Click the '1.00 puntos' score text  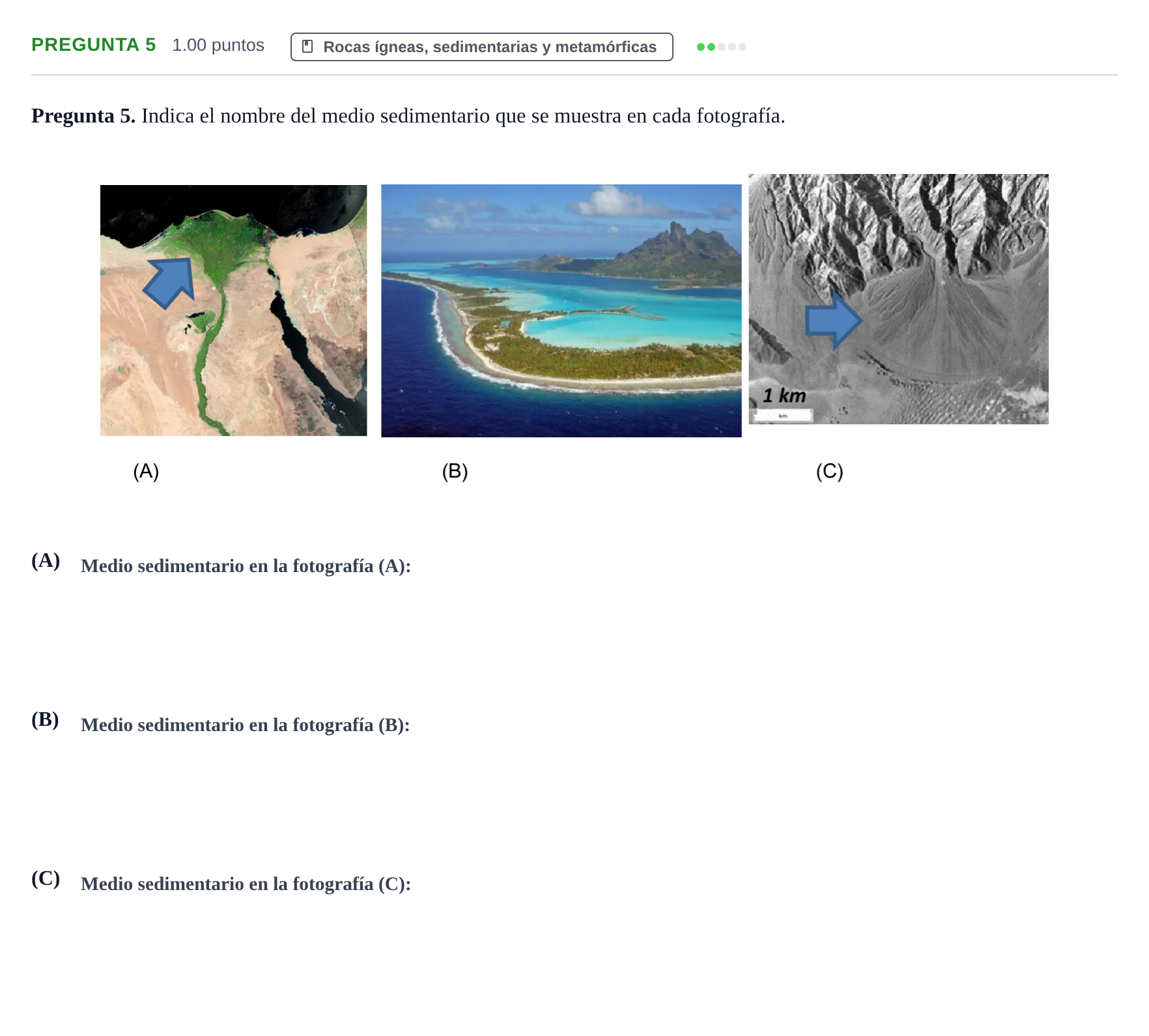tap(218, 45)
